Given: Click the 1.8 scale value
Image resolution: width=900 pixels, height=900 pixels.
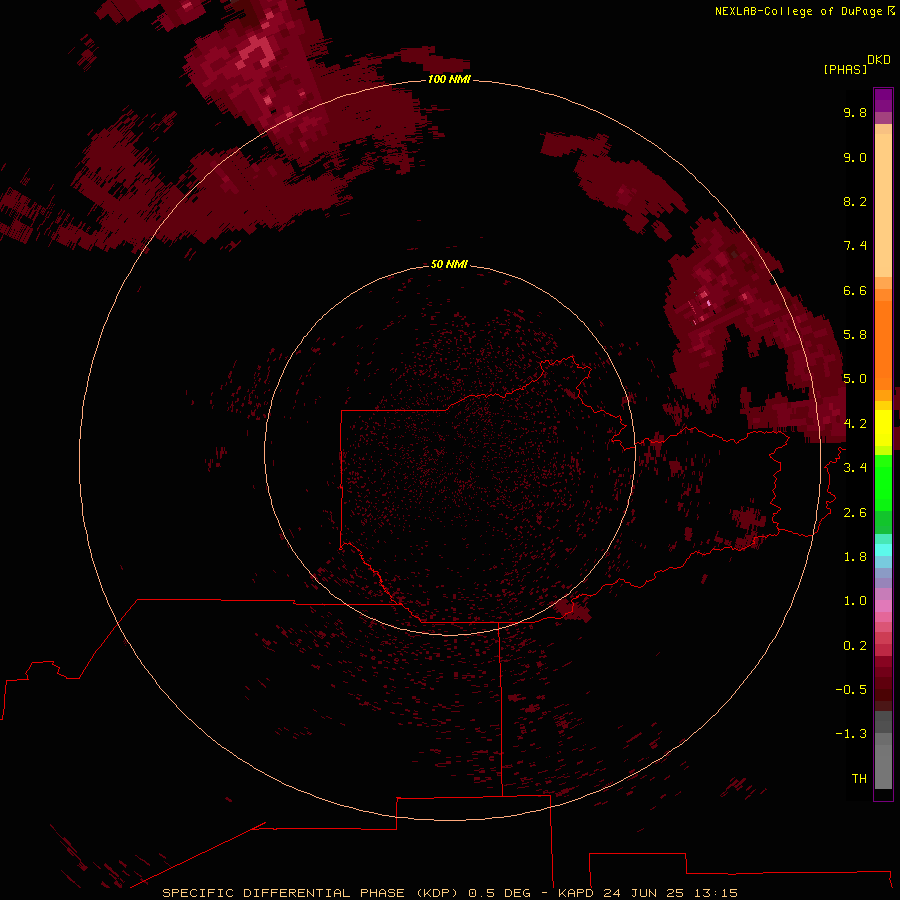Looking at the screenshot, I should tap(855, 557).
